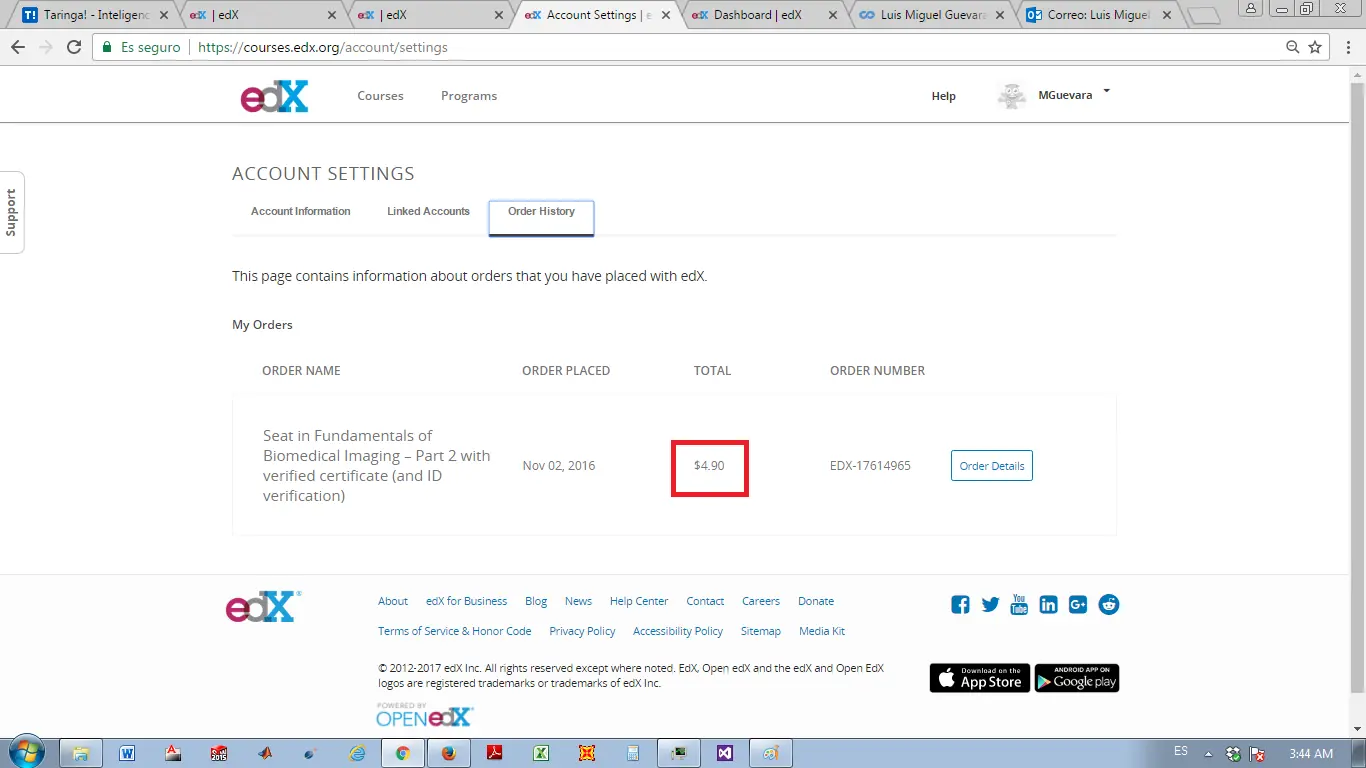Open the Accessibility Policy footer link
The height and width of the screenshot is (768, 1366).
pos(678,631)
